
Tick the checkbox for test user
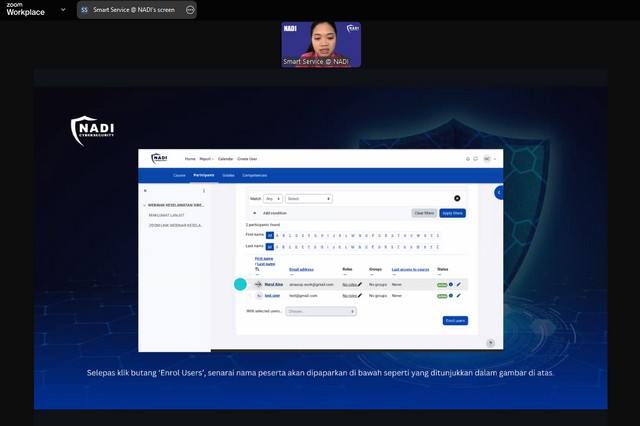click(250, 296)
